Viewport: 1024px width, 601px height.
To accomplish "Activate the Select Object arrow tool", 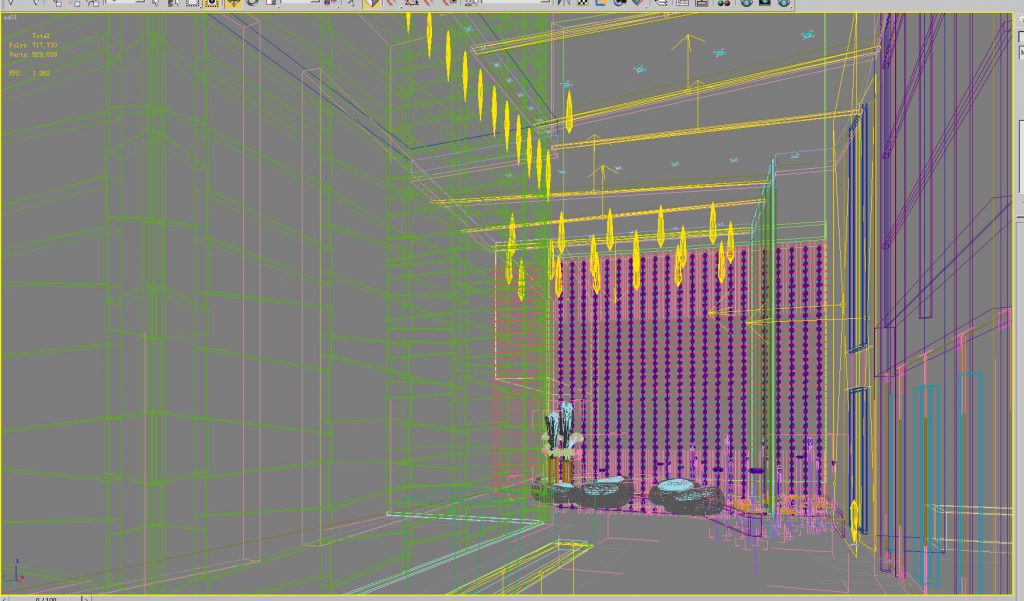I will pos(156,5).
